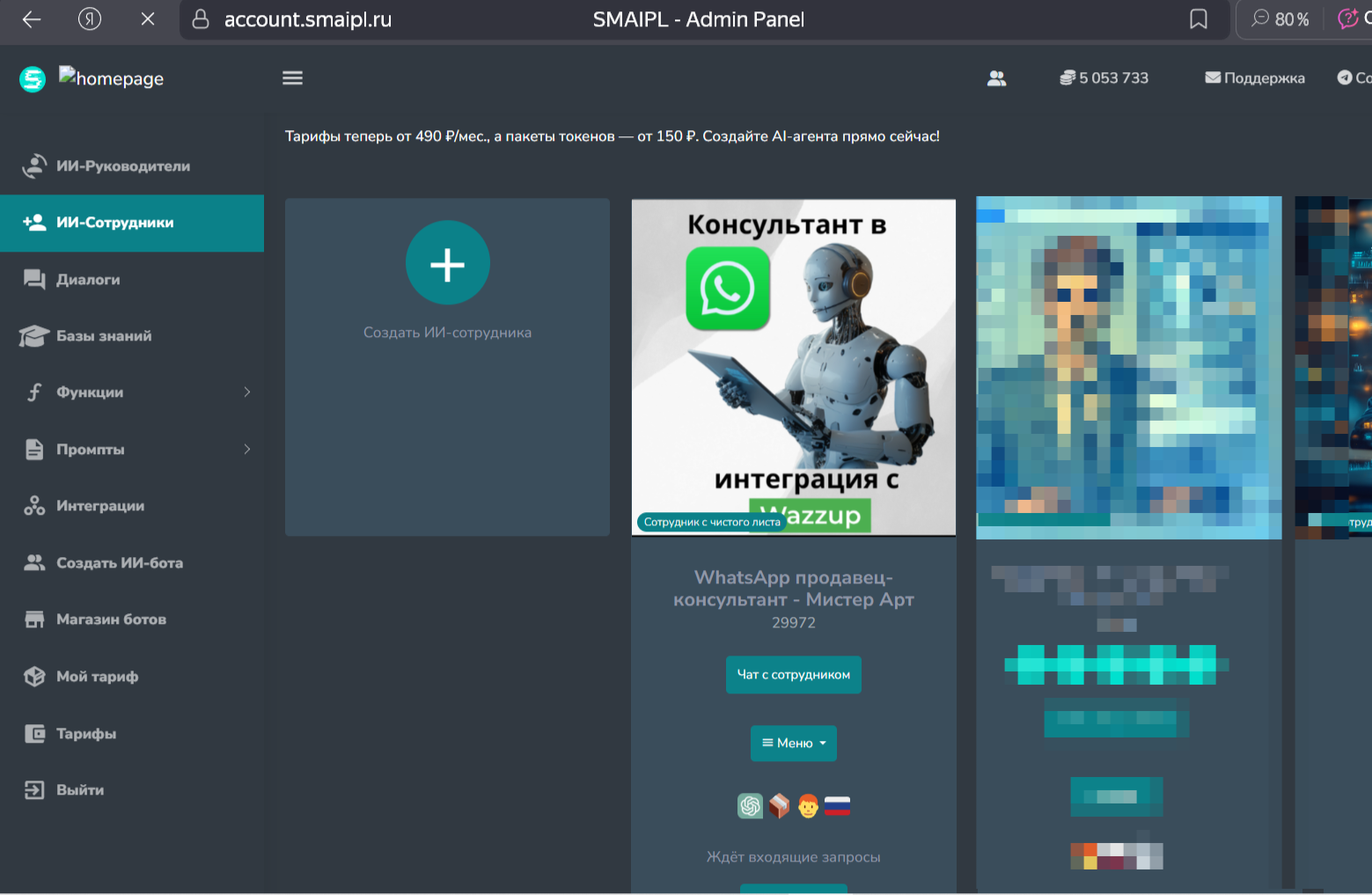1372x895 pixels.
Task: Click the browser assistant icon right of zoom
Action: (1349, 19)
